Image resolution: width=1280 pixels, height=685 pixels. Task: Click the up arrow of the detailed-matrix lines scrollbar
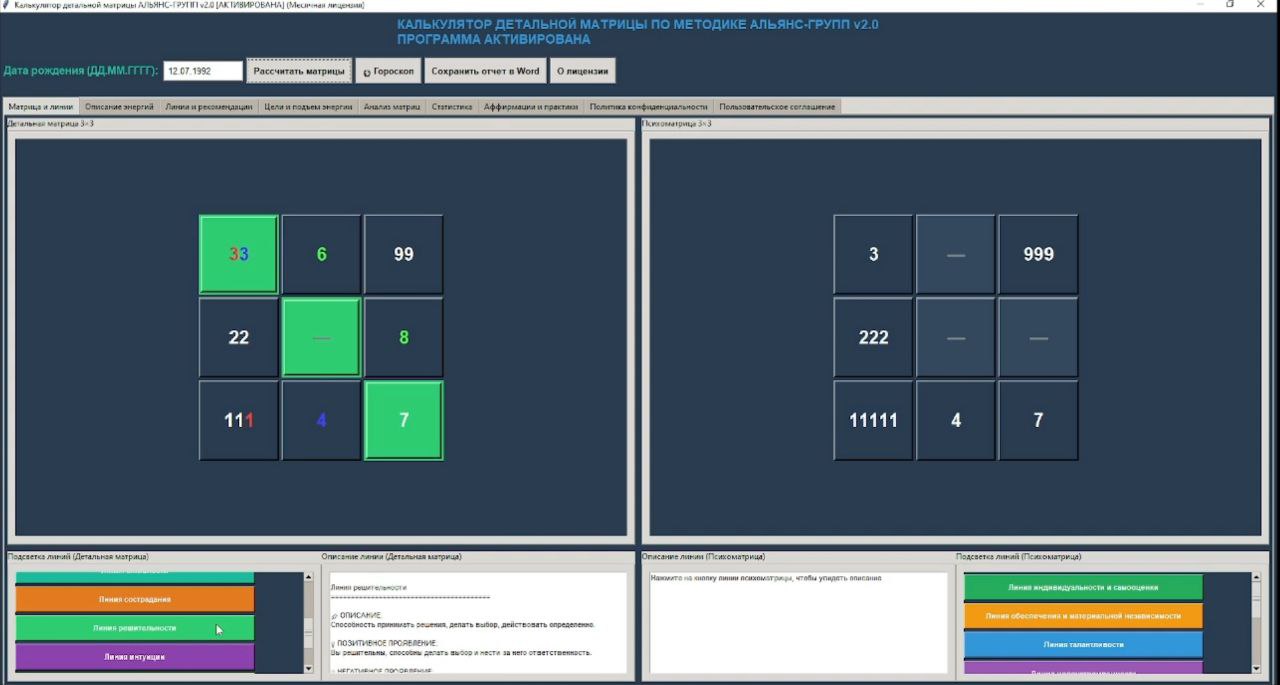pos(308,577)
